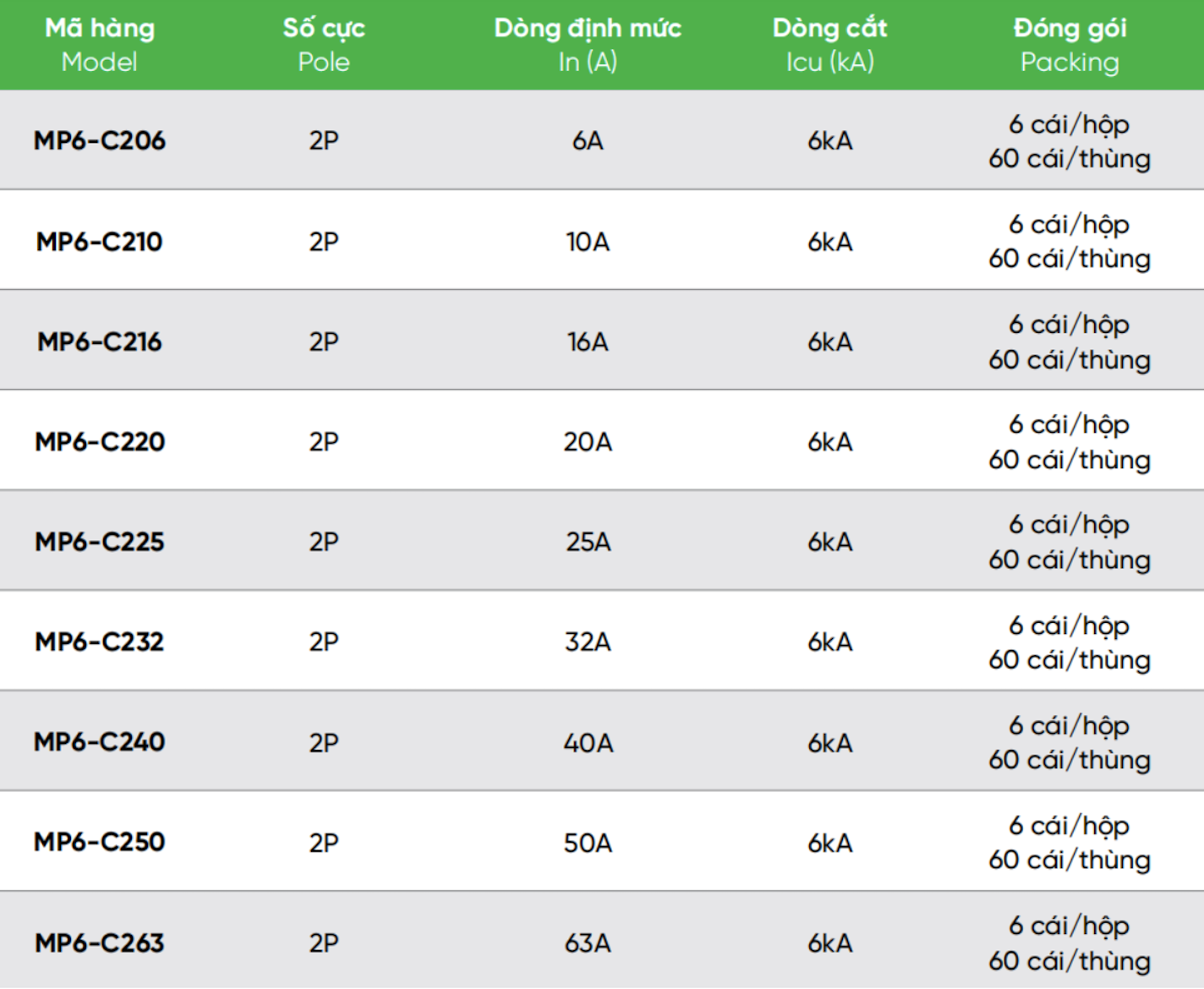Select the 63A rated current cell
Screen dimensions: 1204x989
(588, 943)
